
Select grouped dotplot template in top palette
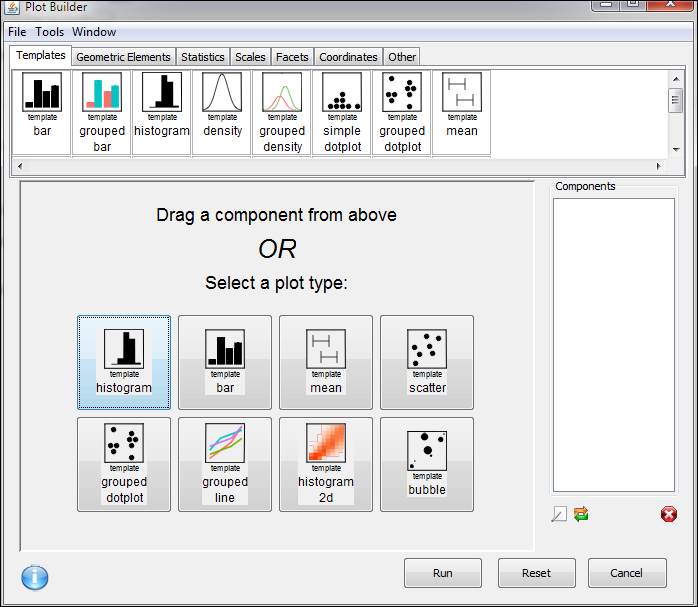(402, 112)
